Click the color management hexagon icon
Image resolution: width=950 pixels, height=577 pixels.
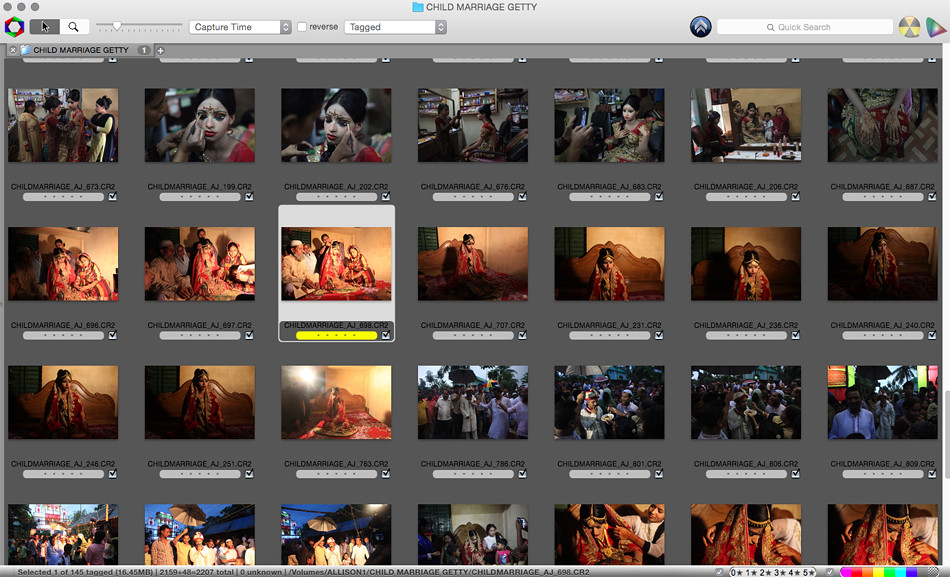14,27
